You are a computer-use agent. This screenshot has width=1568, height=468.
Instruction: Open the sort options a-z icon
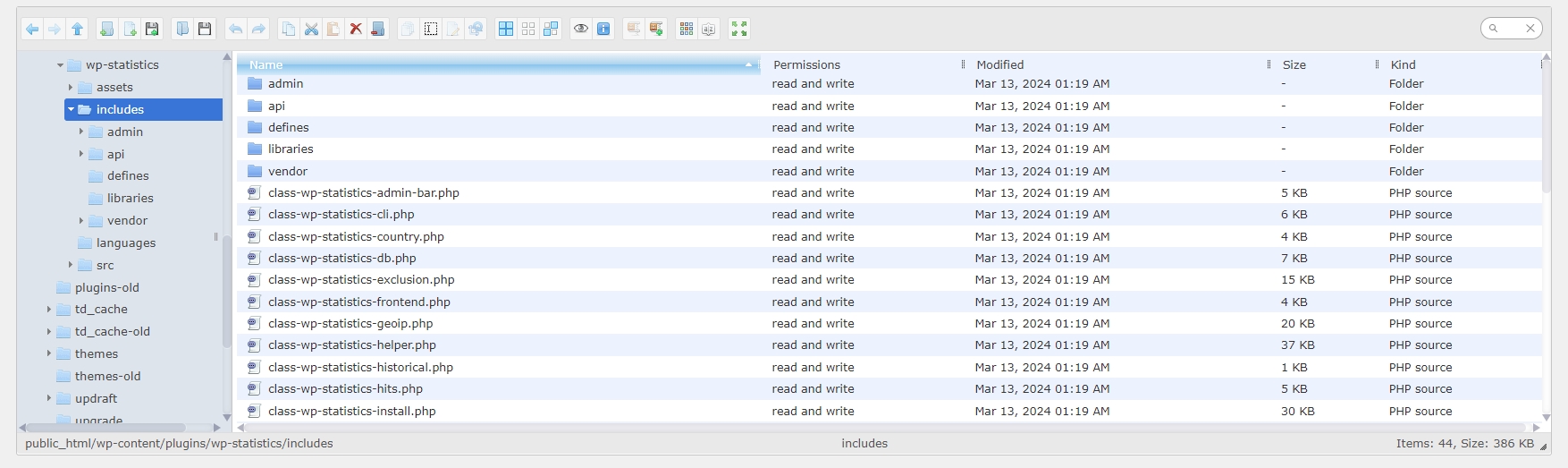[x=709, y=30]
